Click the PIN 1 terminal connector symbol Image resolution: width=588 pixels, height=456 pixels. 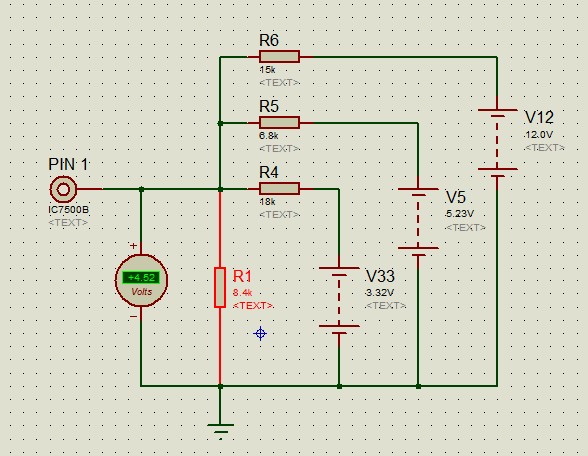coord(63,189)
